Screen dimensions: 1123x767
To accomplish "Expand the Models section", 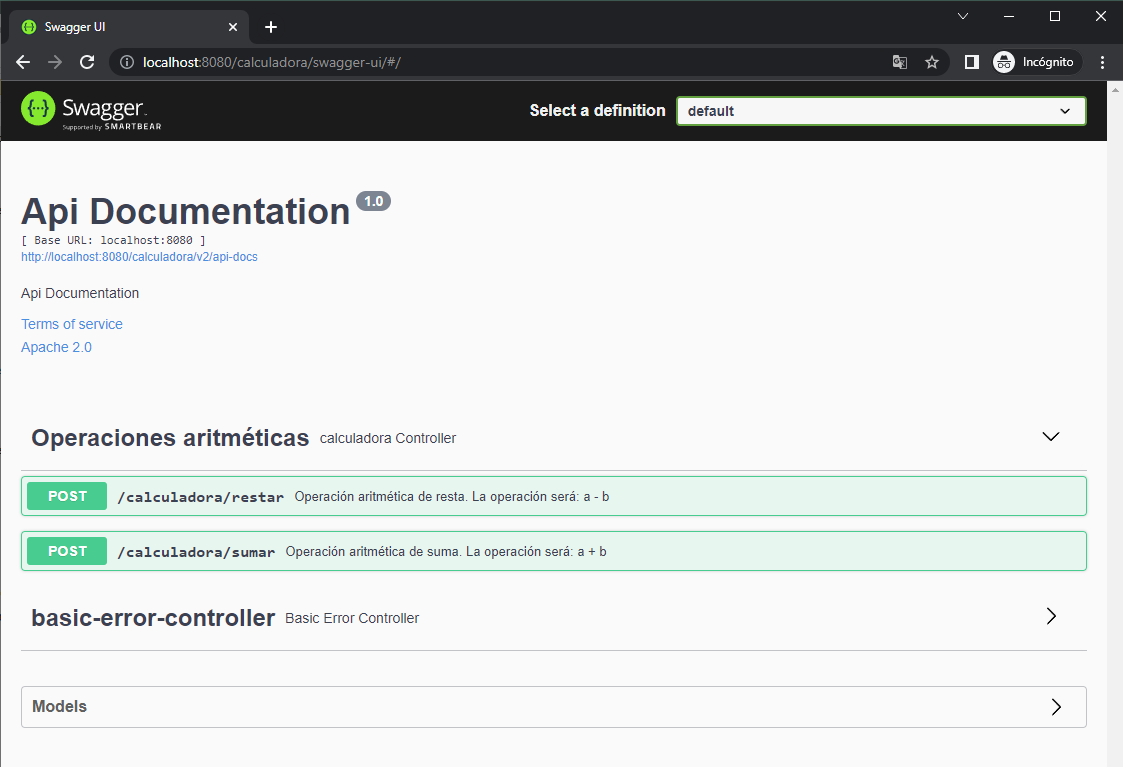I will 1055,706.
